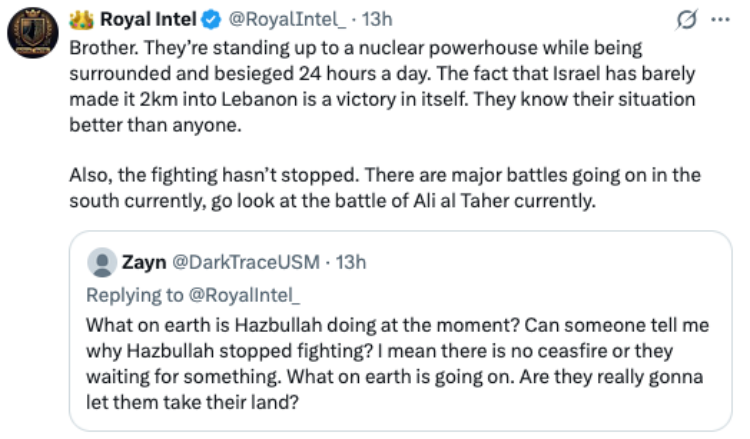The height and width of the screenshot is (439, 750).
Task: Open the Royal Intel display name
Action: point(148,20)
